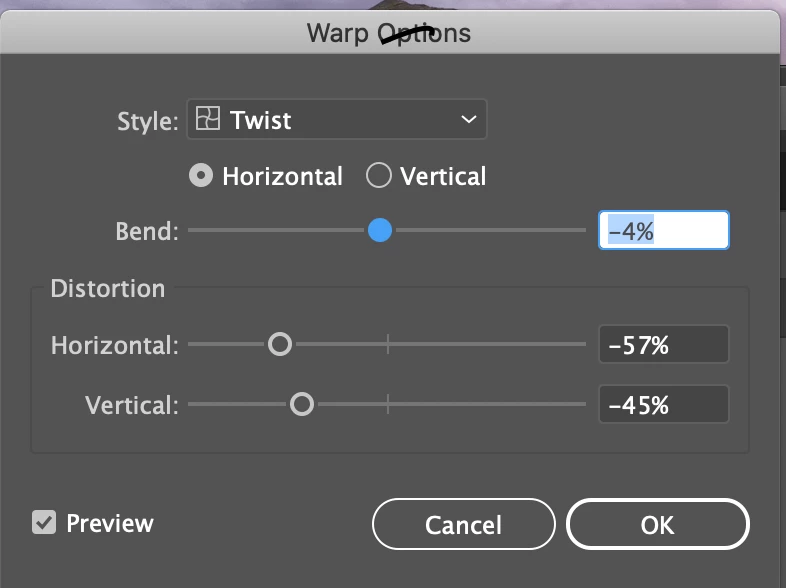786x588 pixels.
Task: Click the Distortion Horizontal slider handle
Action: (280, 345)
